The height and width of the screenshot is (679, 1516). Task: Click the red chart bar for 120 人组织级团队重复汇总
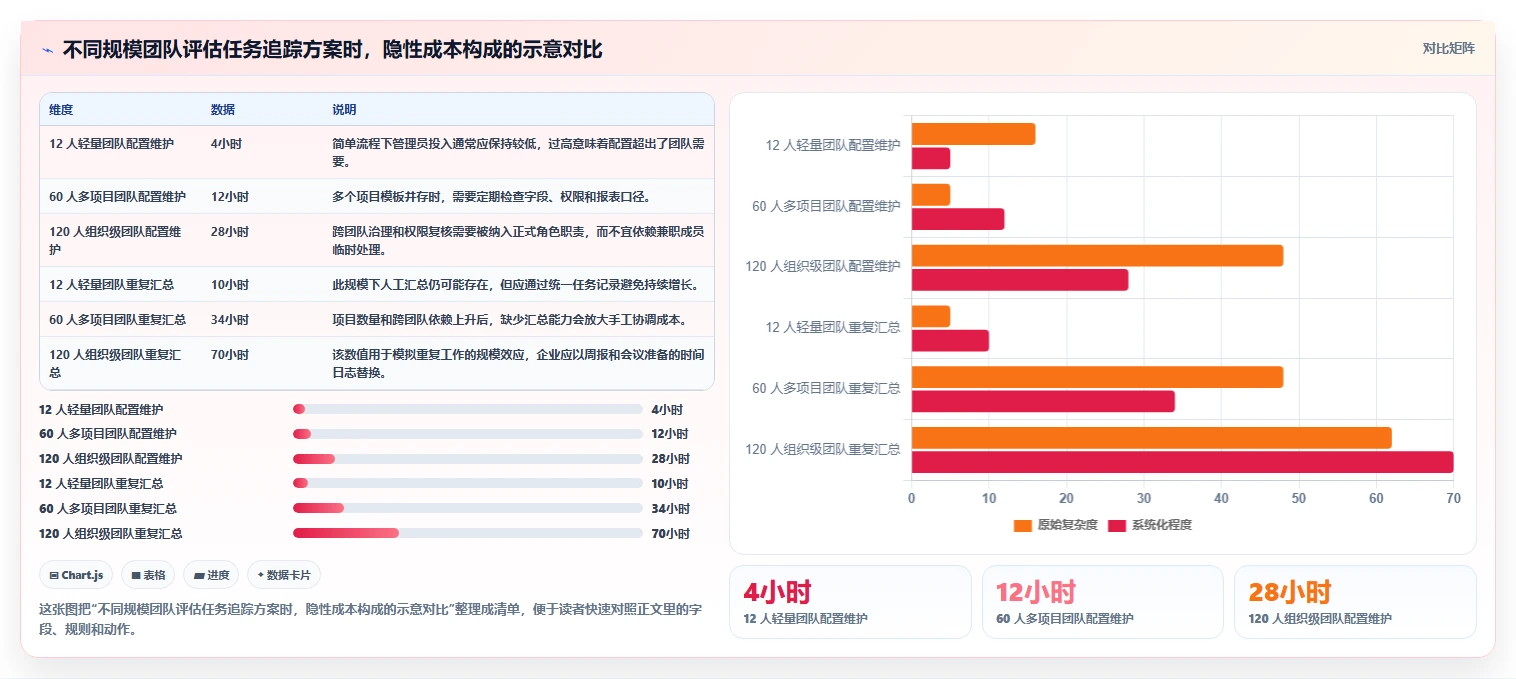pos(1182,462)
